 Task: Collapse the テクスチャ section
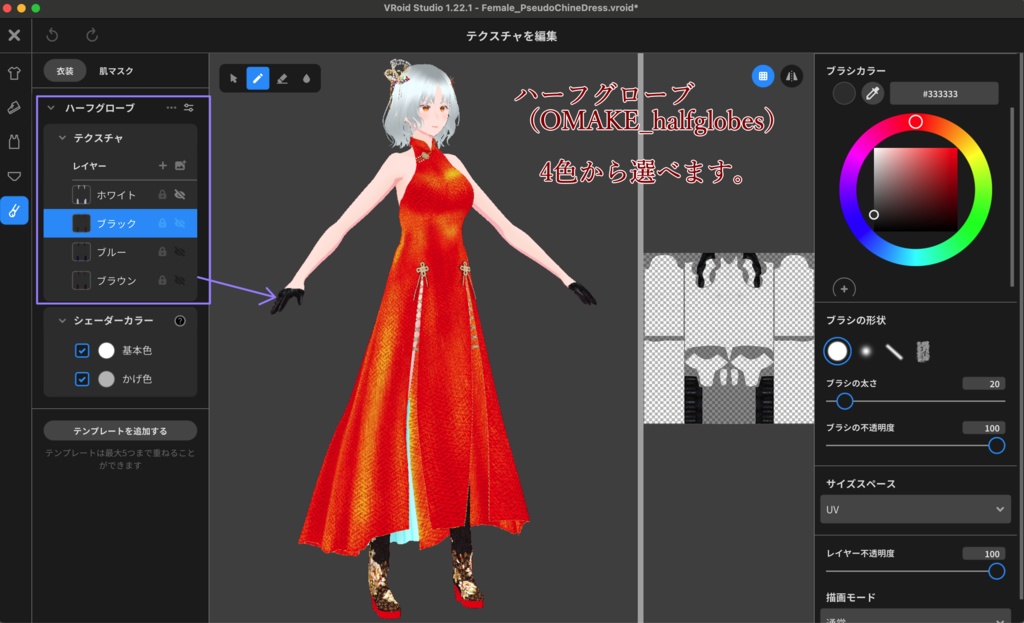[63, 138]
